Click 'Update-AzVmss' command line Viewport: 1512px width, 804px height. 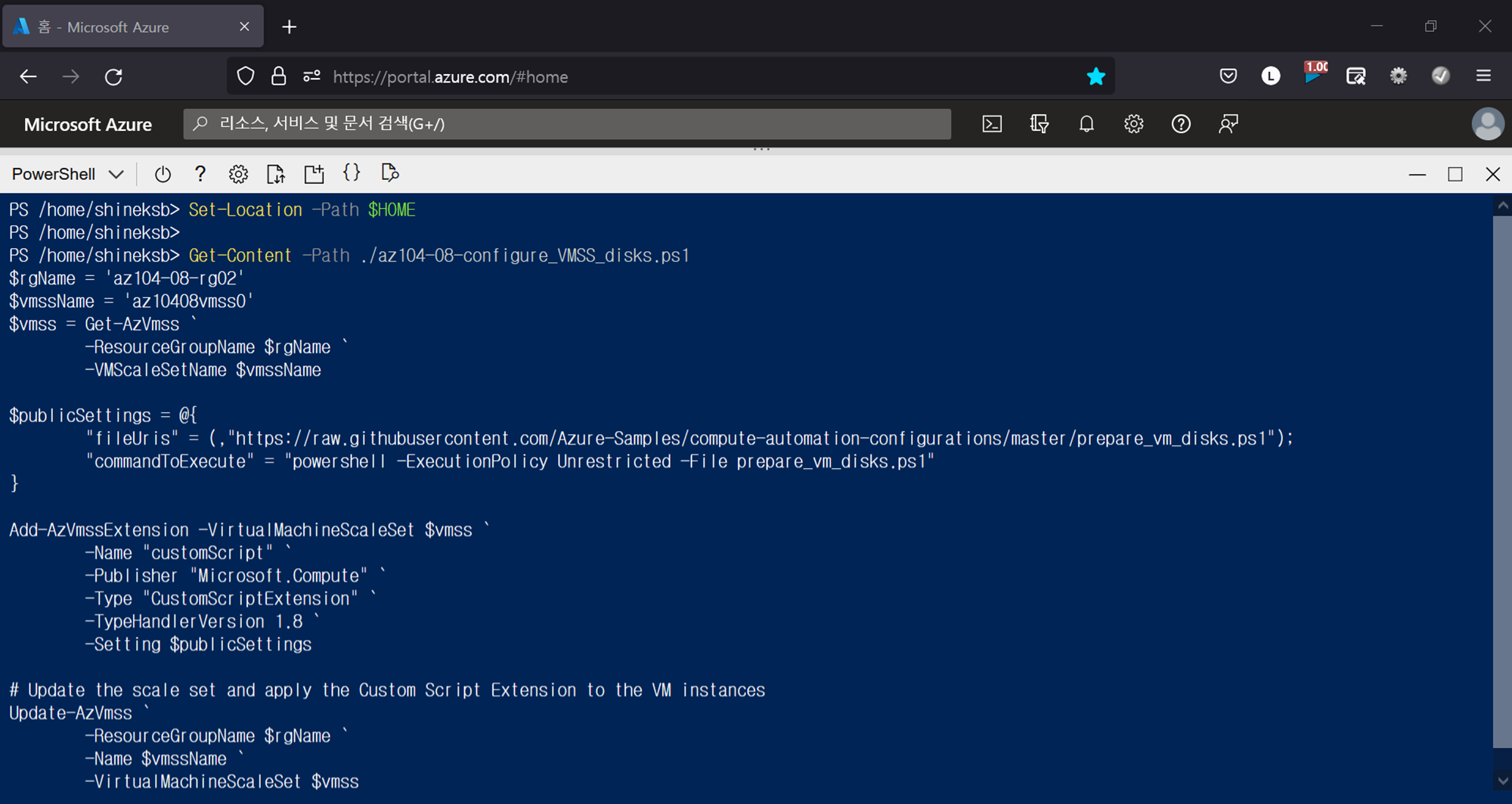pyautogui.click(x=79, y=713)
